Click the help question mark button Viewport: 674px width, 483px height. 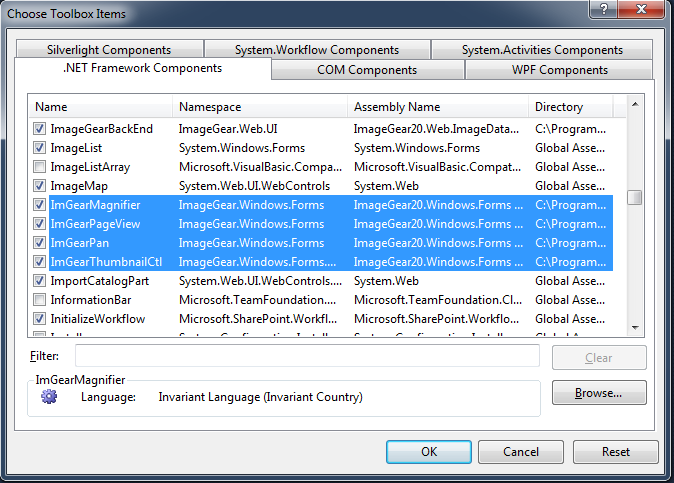(x=604, y=9)
